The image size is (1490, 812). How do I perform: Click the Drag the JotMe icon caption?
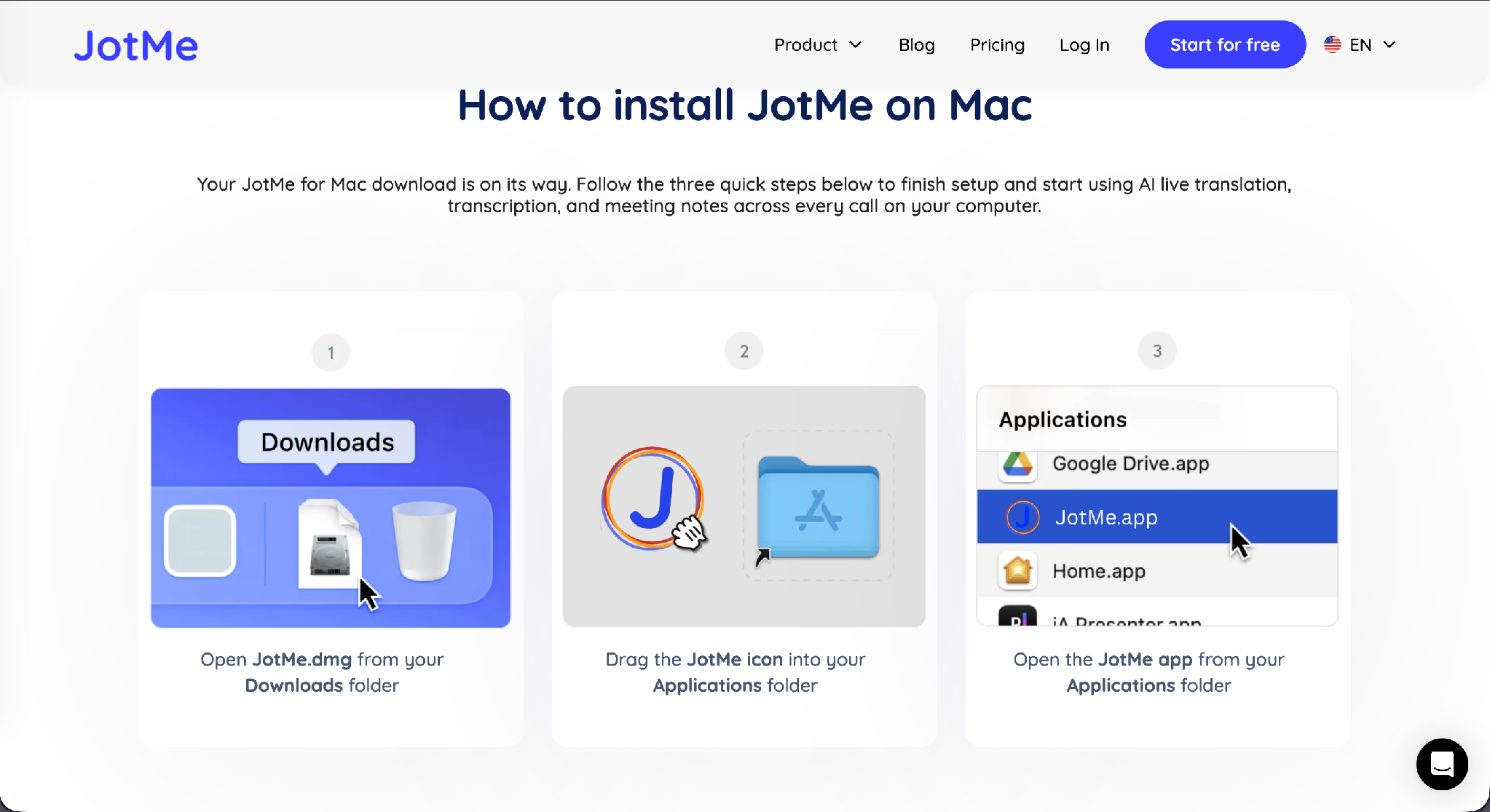pos(736,672)
